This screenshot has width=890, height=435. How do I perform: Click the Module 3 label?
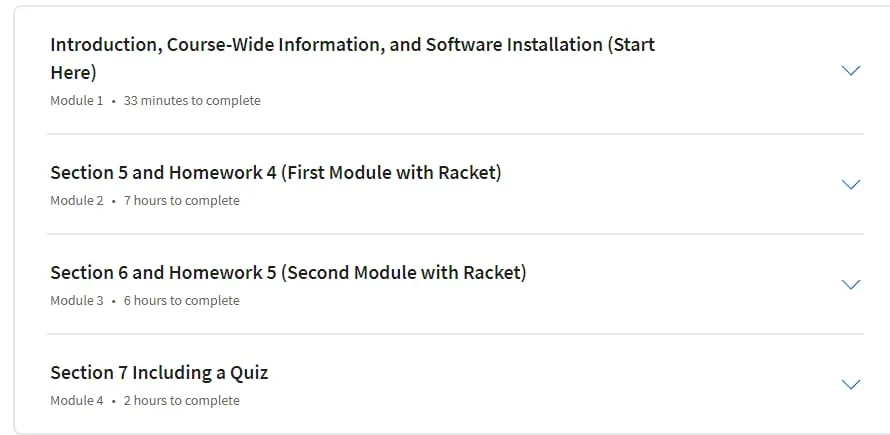77,300
